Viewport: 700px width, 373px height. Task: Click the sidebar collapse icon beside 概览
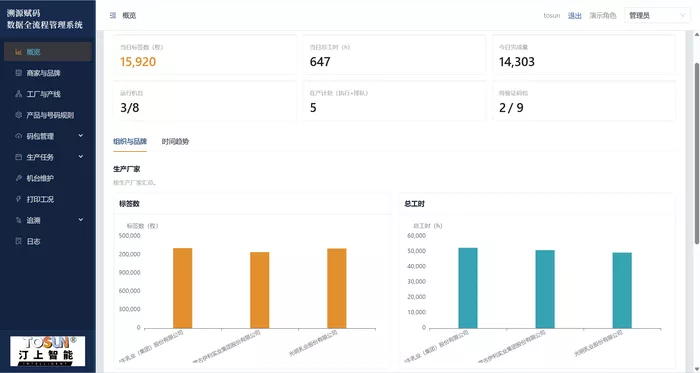113,15
